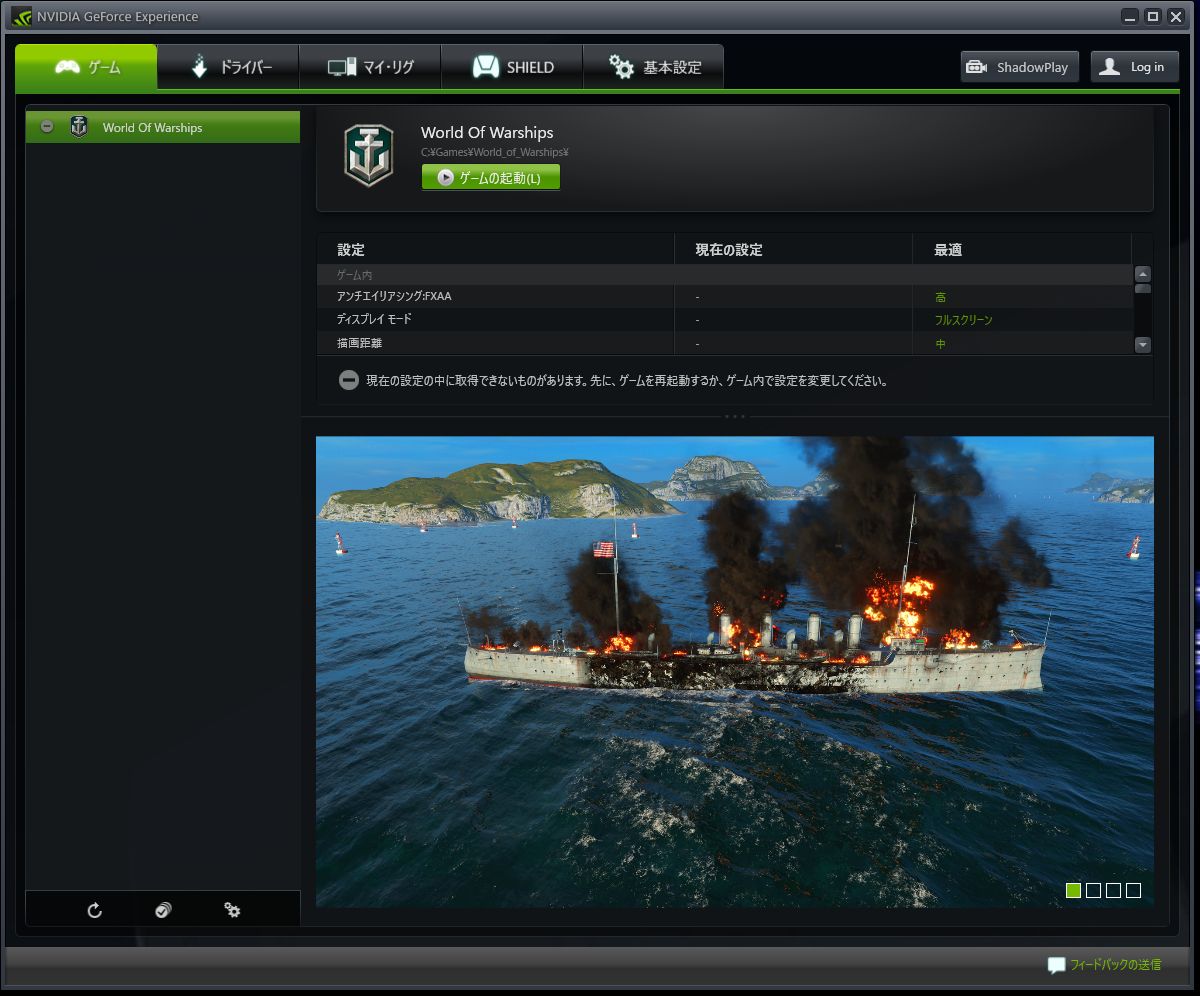Screen dimensions: 1200x996
Task: Minimize the GeForce Experience window
Action: (x=1131, y=16)
